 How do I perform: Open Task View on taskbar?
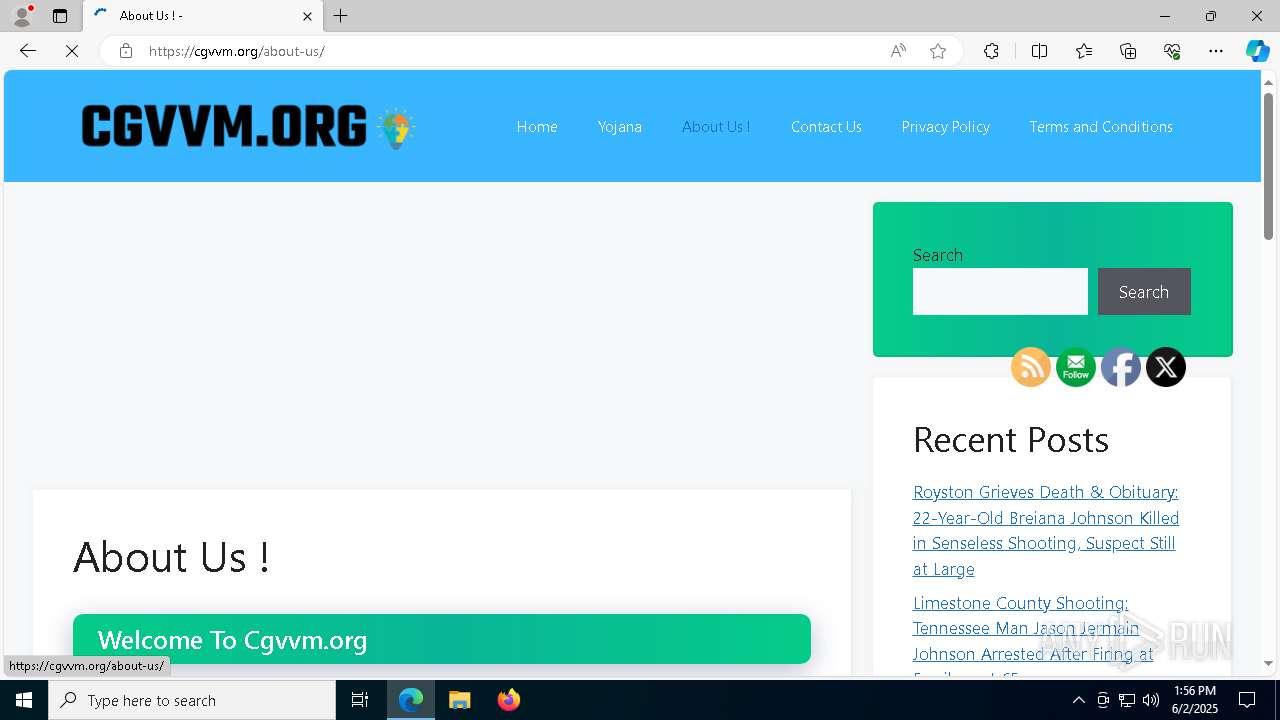(360, 700)
